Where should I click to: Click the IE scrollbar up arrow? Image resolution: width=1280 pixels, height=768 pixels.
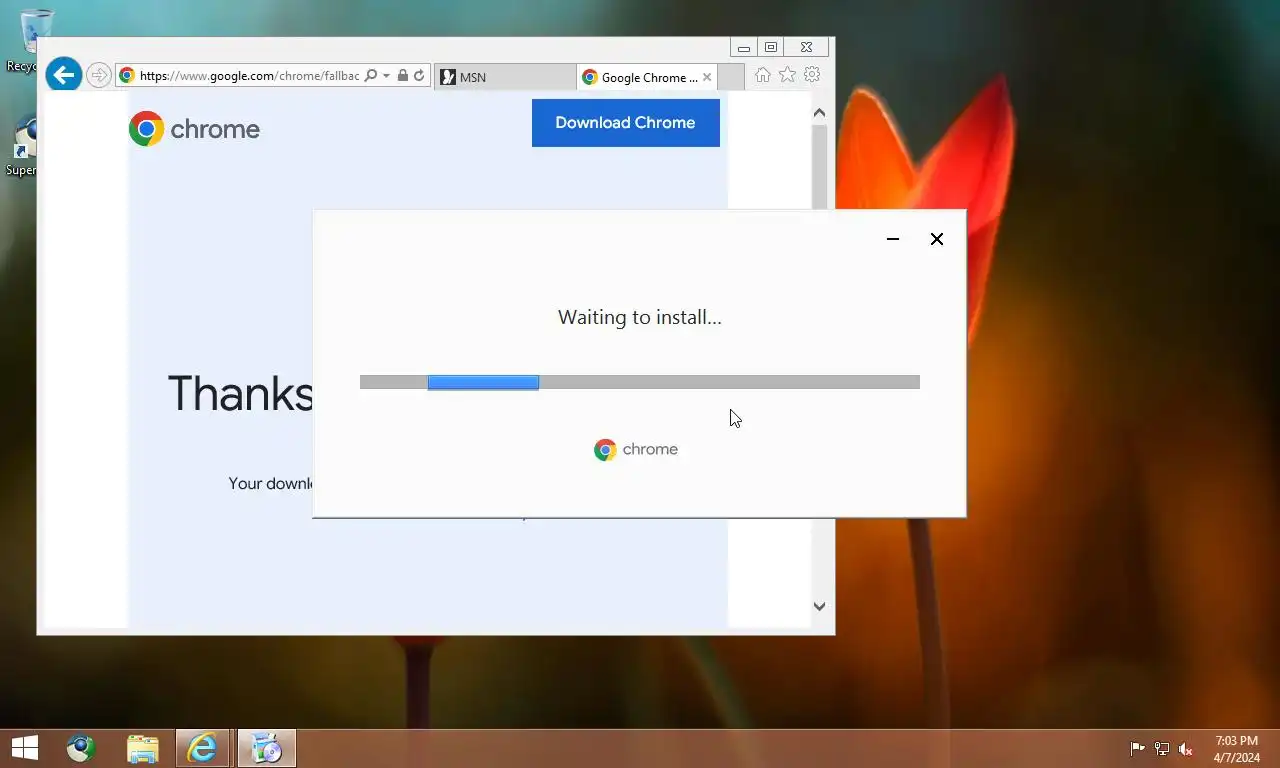819,113
